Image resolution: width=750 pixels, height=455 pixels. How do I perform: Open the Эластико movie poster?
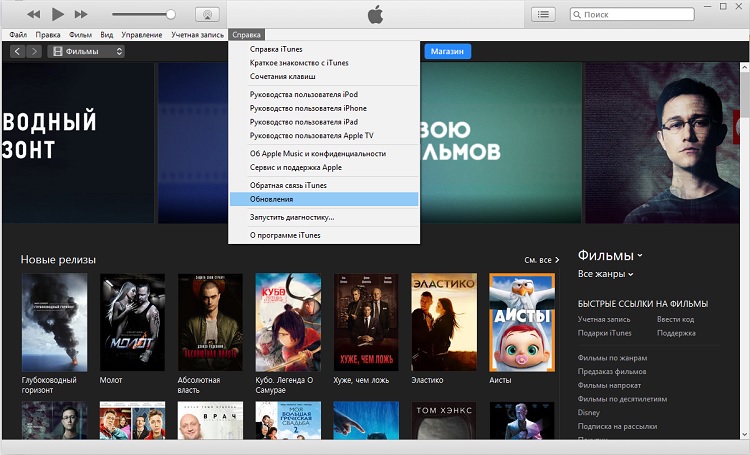click(444, 322)
